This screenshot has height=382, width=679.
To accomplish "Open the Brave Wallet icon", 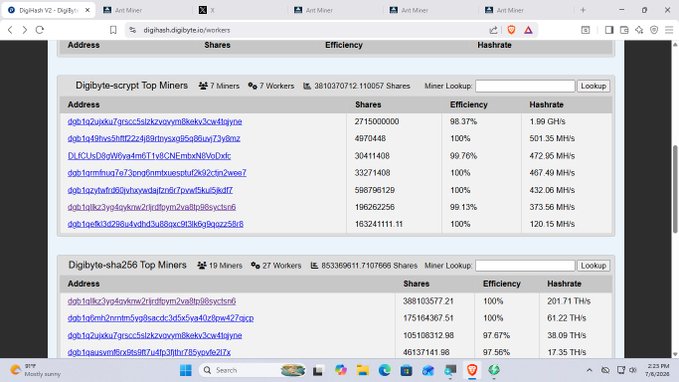I will [x=624, y=30].
